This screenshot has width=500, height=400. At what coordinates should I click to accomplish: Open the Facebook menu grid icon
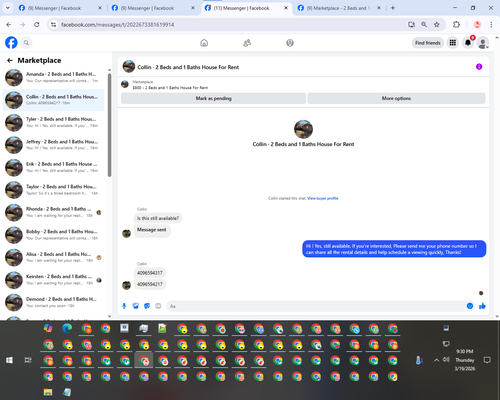pos(452,43)
